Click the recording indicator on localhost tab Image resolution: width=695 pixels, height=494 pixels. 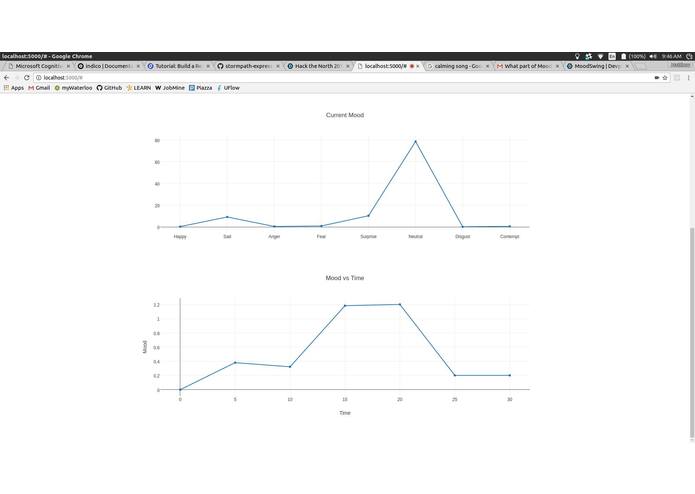(x=412, y=66)
